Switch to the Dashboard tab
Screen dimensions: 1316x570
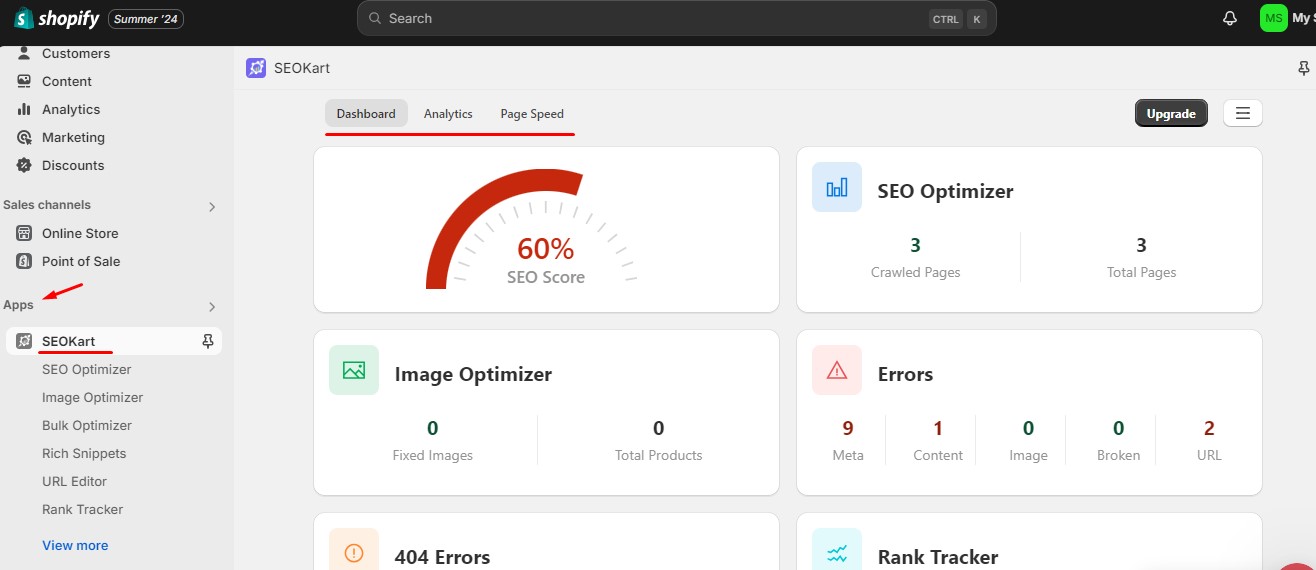pos(366,114)
